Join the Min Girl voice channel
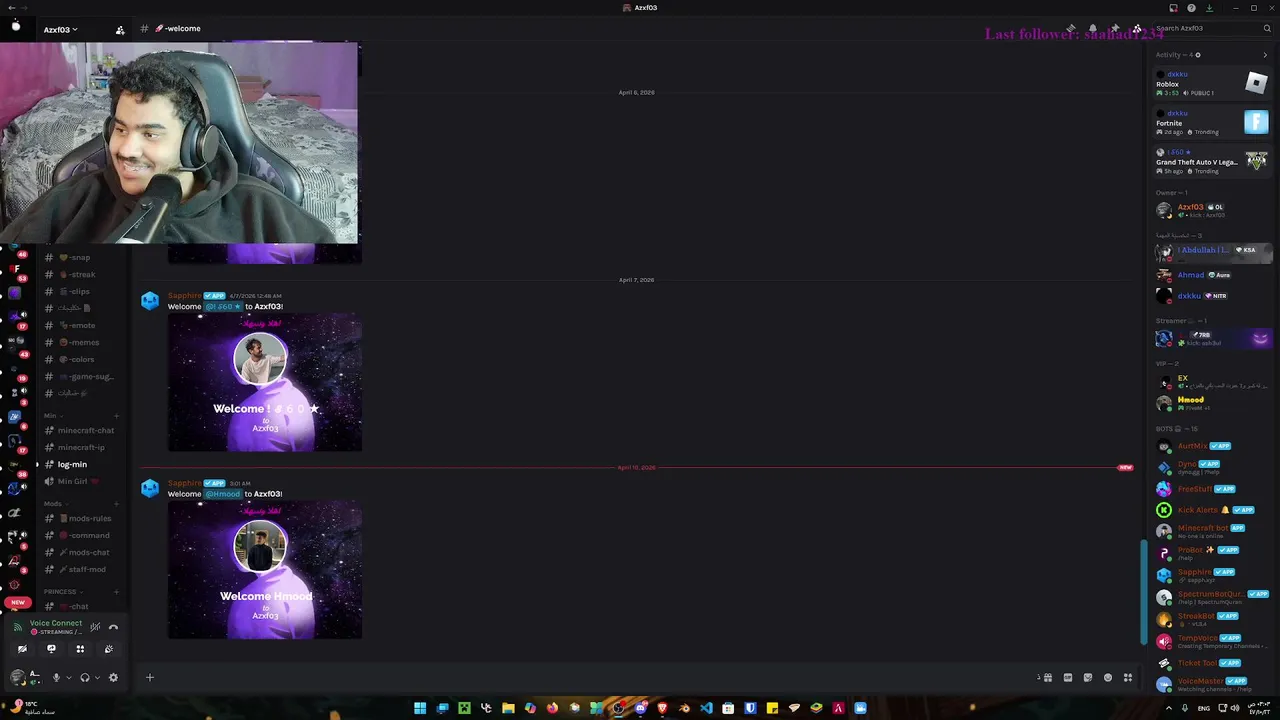 click(x=83, y=481)
